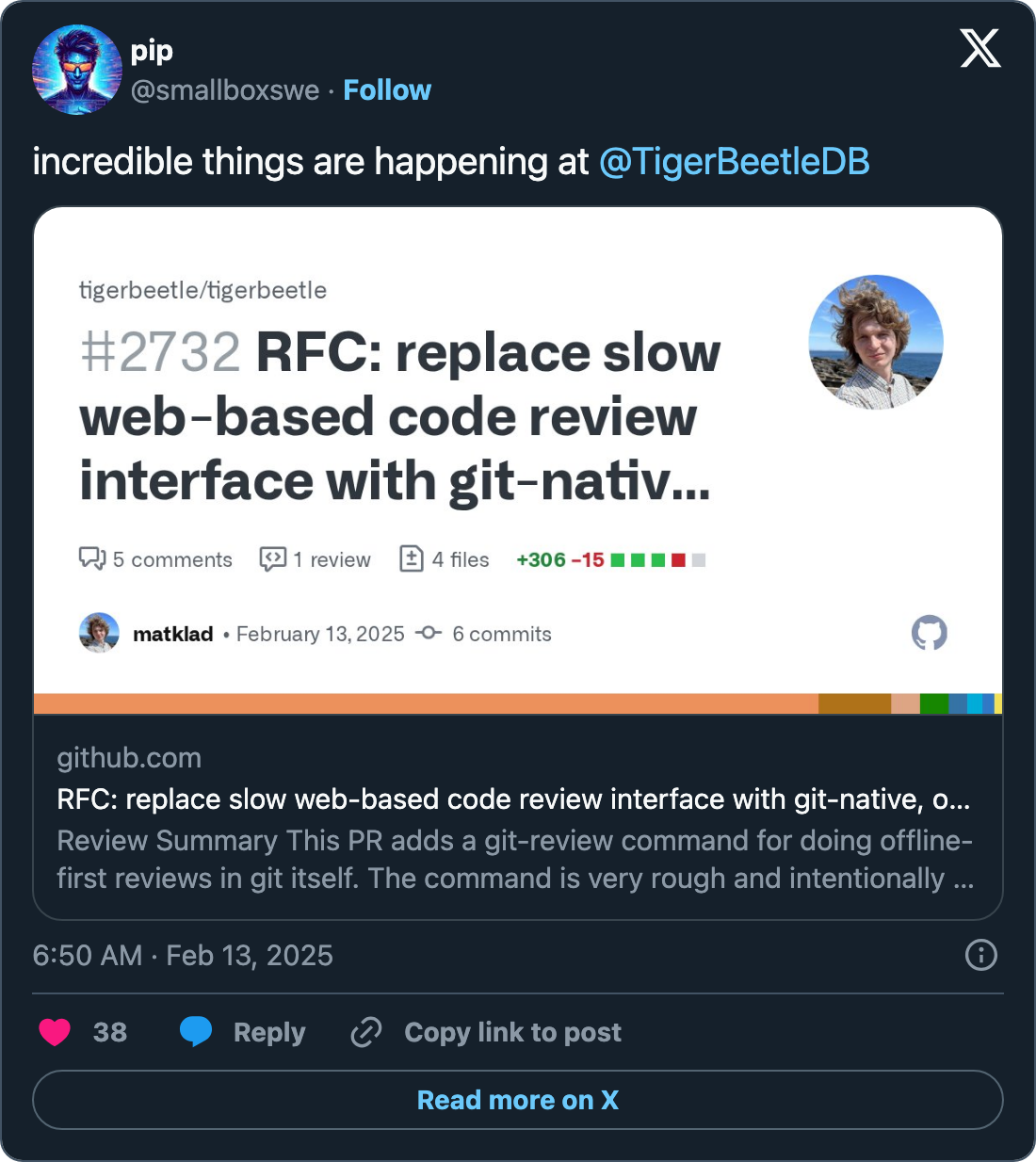Open the @smallboxswe handle
Viewport: 1036px width, 1162px height.
tap(225, 90)
